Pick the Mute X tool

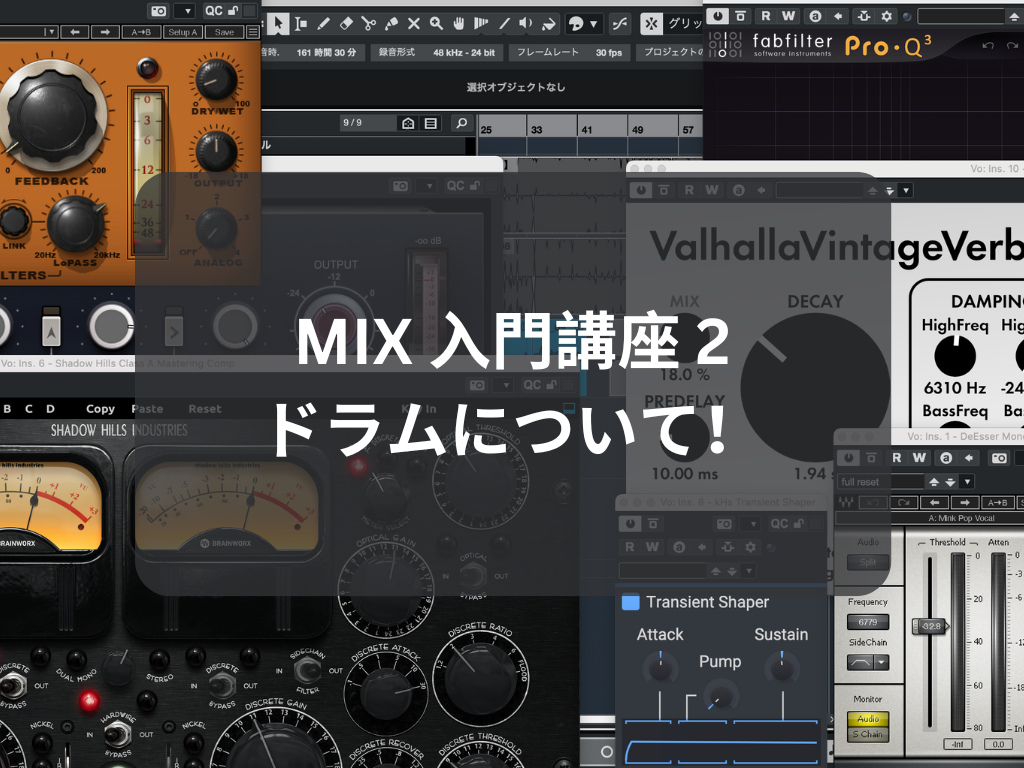click(x=413, y=23)
